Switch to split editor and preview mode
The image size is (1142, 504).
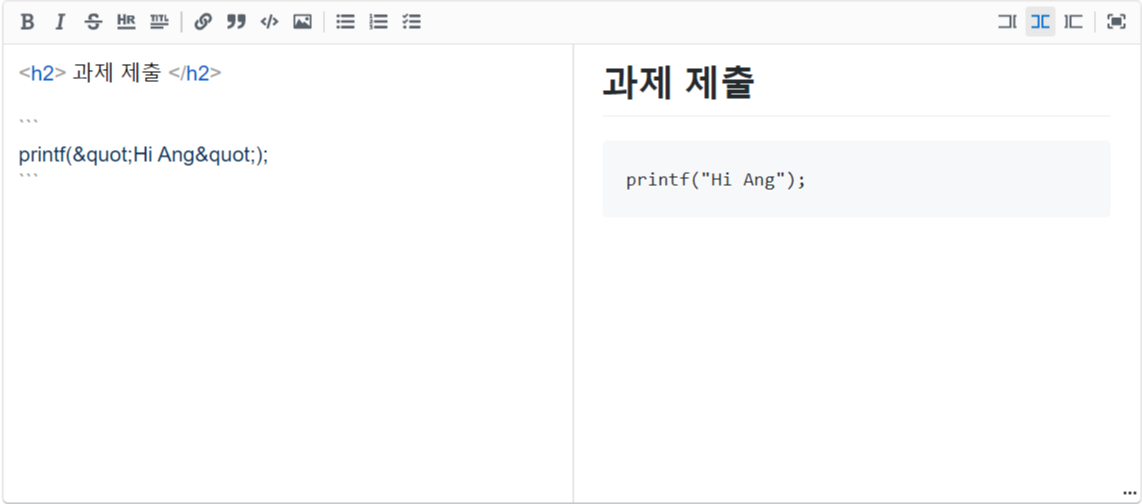tap(1040, 22)
